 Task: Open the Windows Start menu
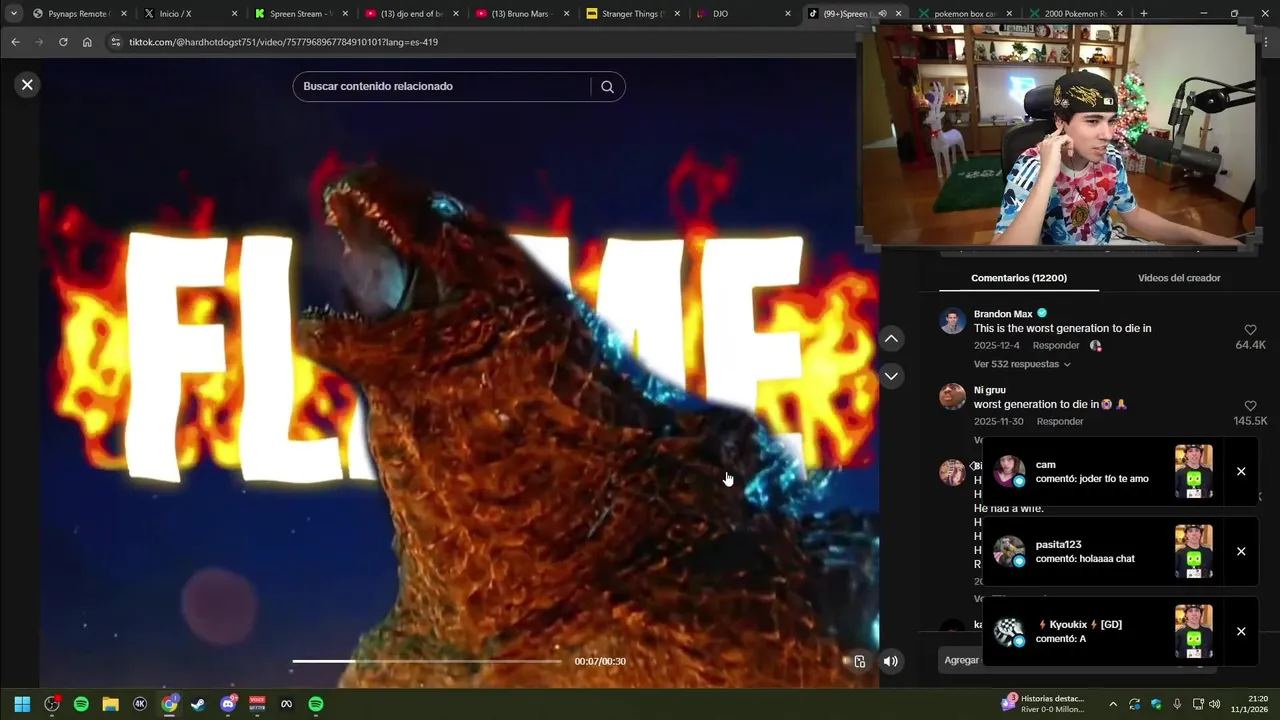[22, 704]
